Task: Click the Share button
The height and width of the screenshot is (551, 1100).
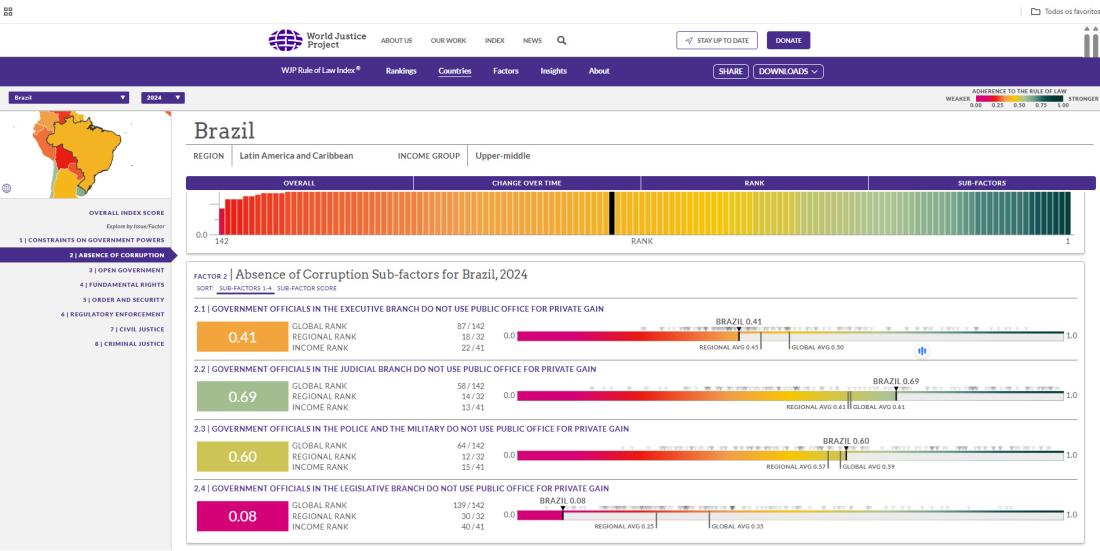Action: [x=730, y=71]
